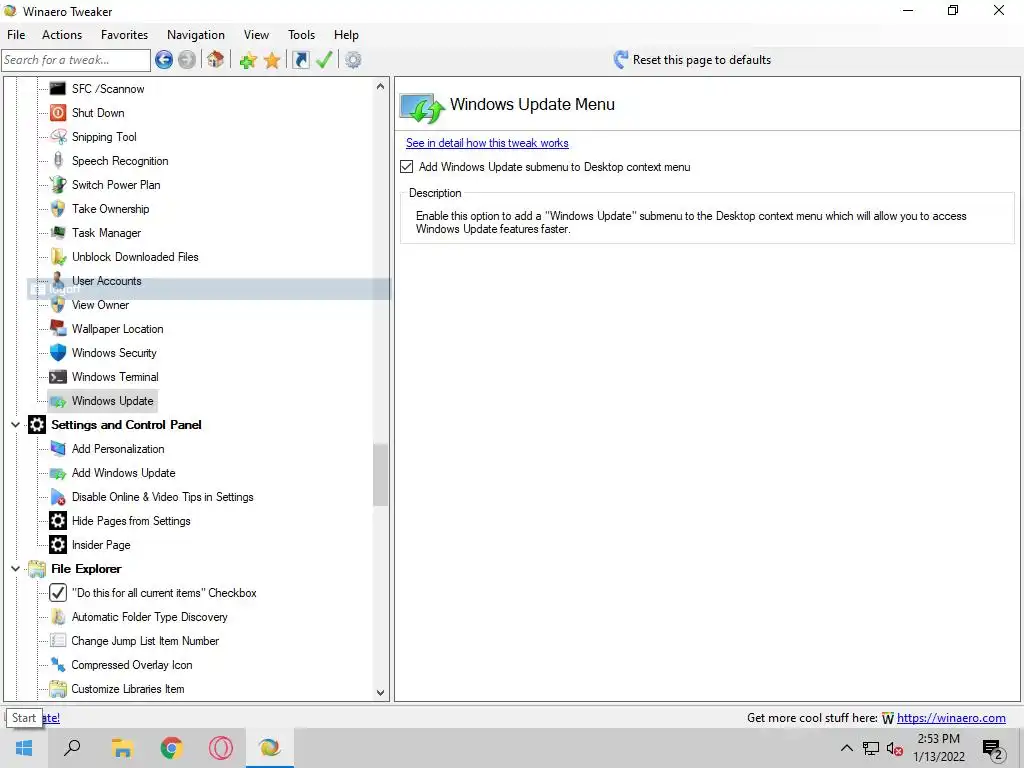Click the Switch Power Plan icon

58,185
